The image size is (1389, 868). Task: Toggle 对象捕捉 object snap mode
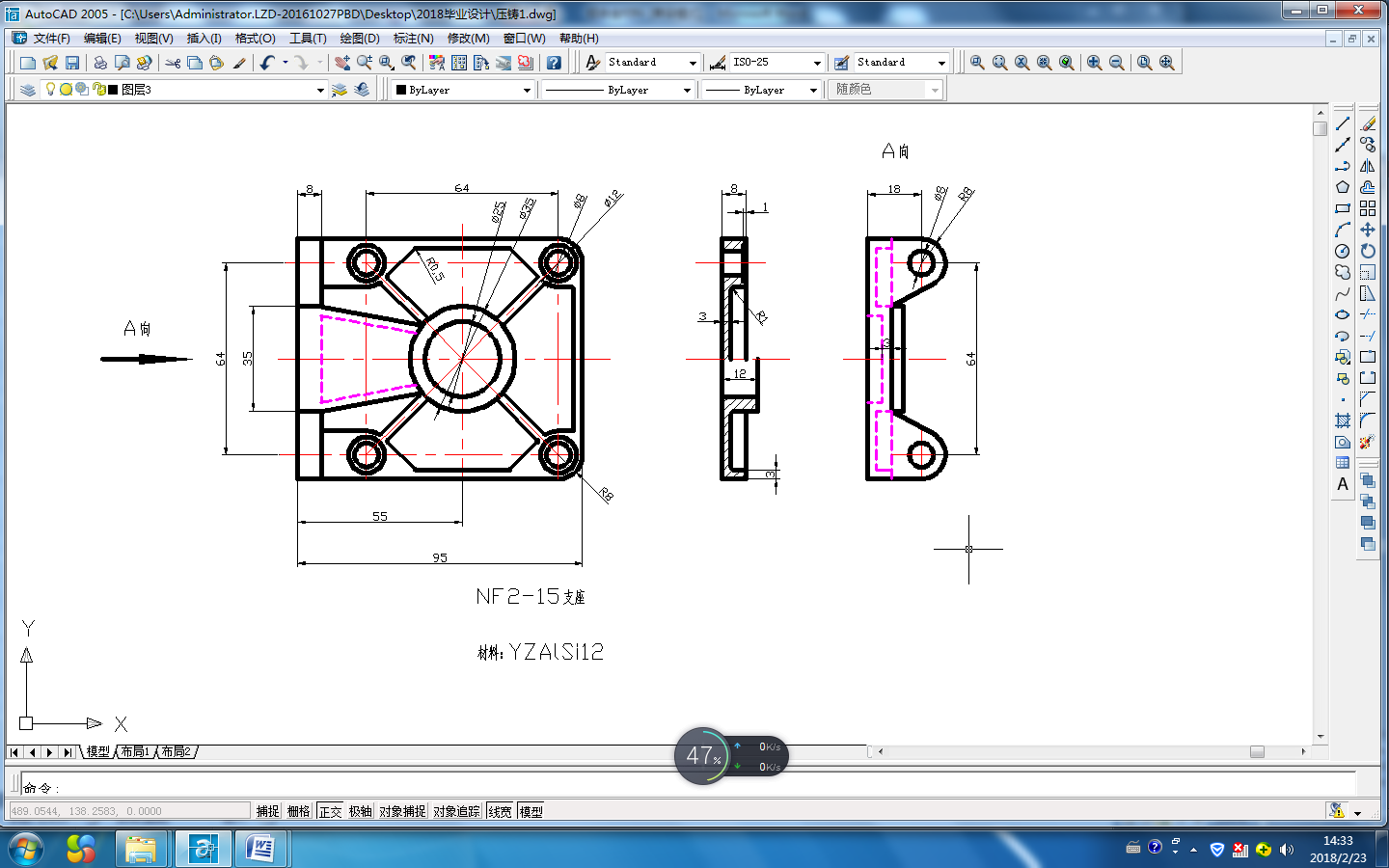point(402,811)
